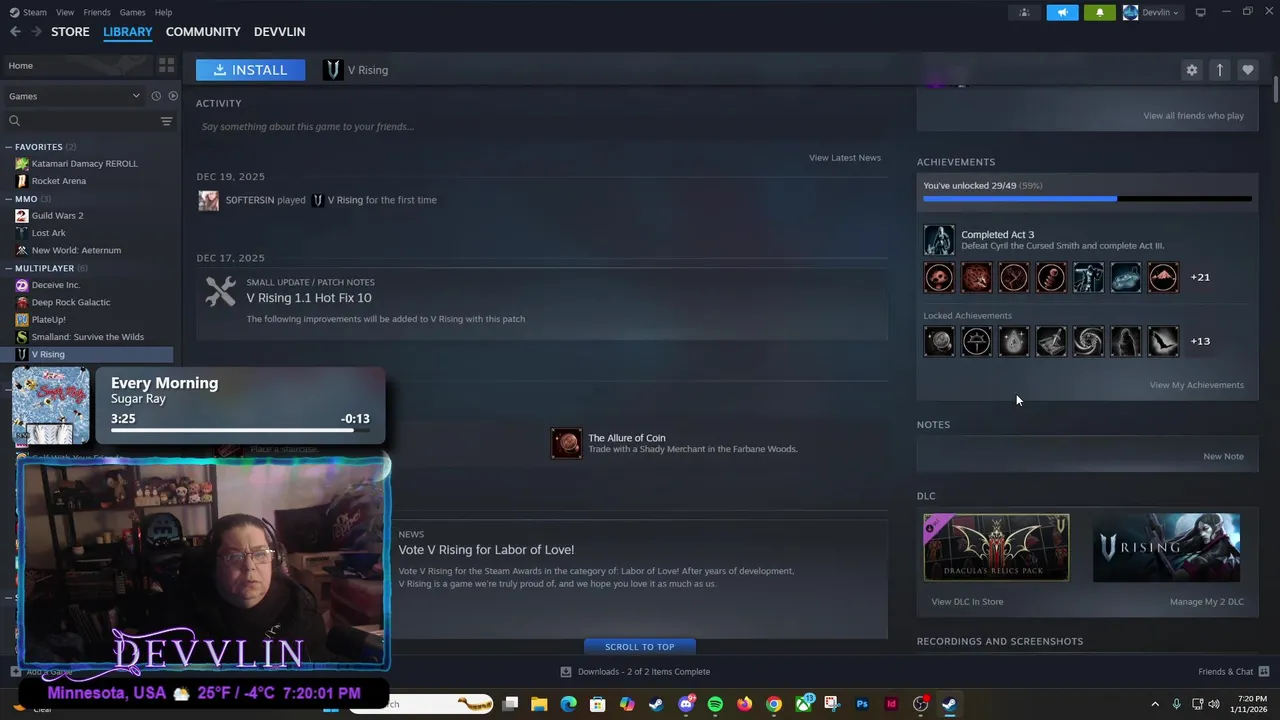The width and height of the screenshot is (1280, 720).
Task: Open Dracula's Relics Pack DLC thumbnail
Action: 996,548
